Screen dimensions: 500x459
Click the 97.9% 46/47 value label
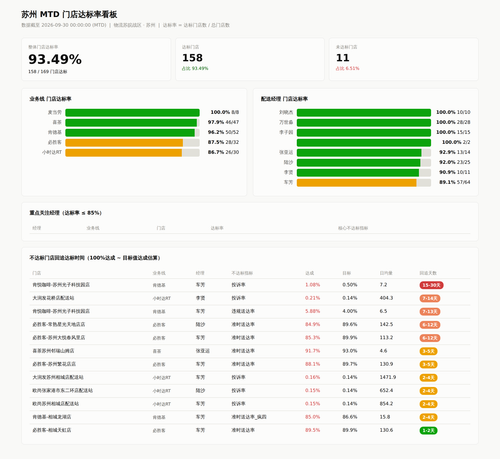pos(223,122)
